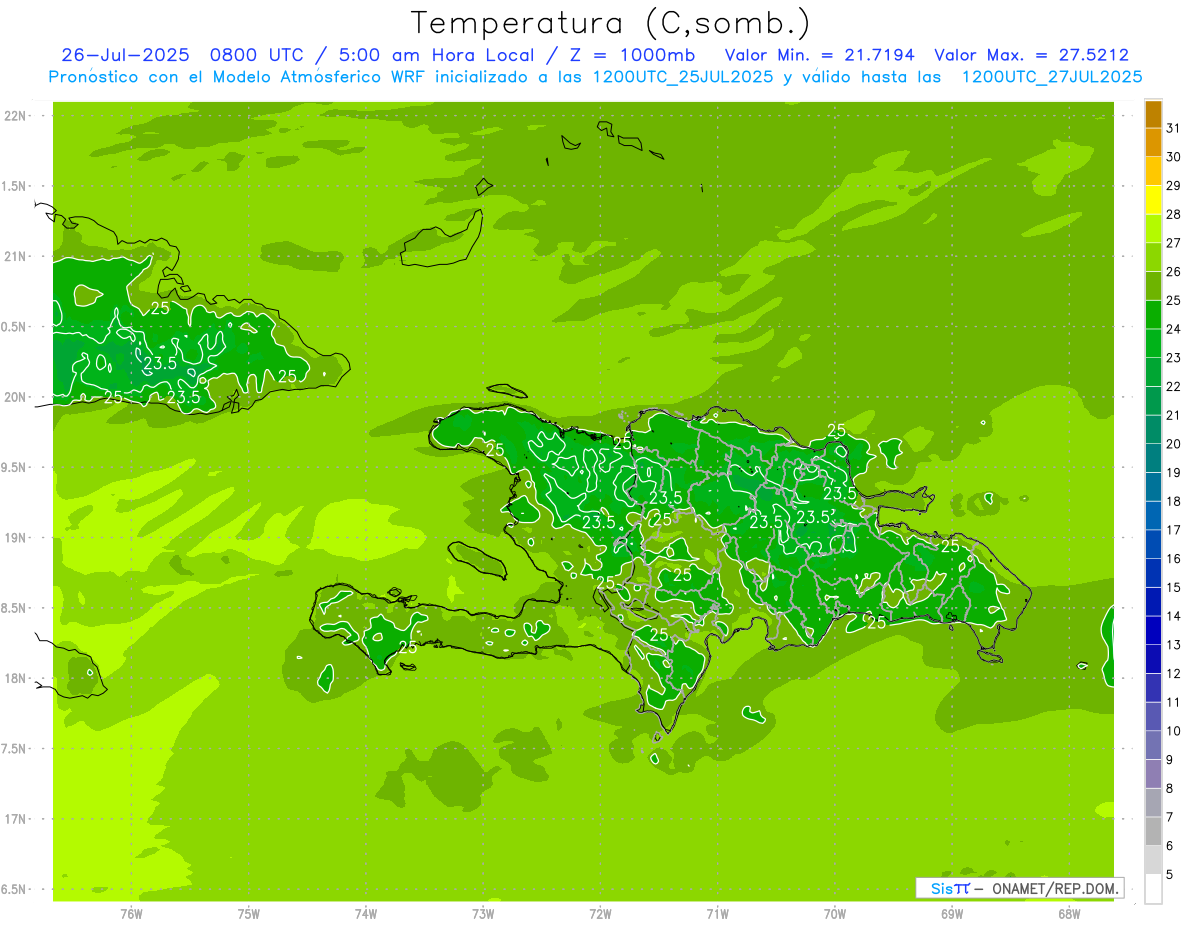The height and width of the screenshot is (927, 1200).
Task: Click the '5' colorbar value label
Action: [1170, 875]
